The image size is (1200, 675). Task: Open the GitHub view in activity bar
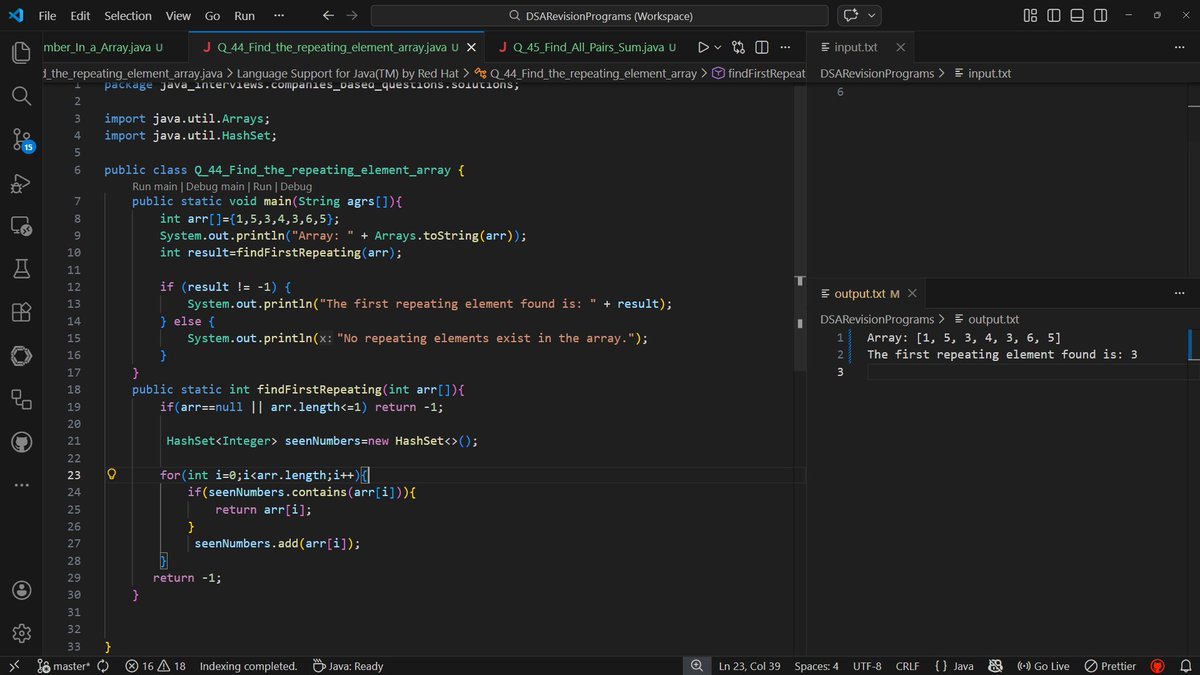tap(22, 441)
